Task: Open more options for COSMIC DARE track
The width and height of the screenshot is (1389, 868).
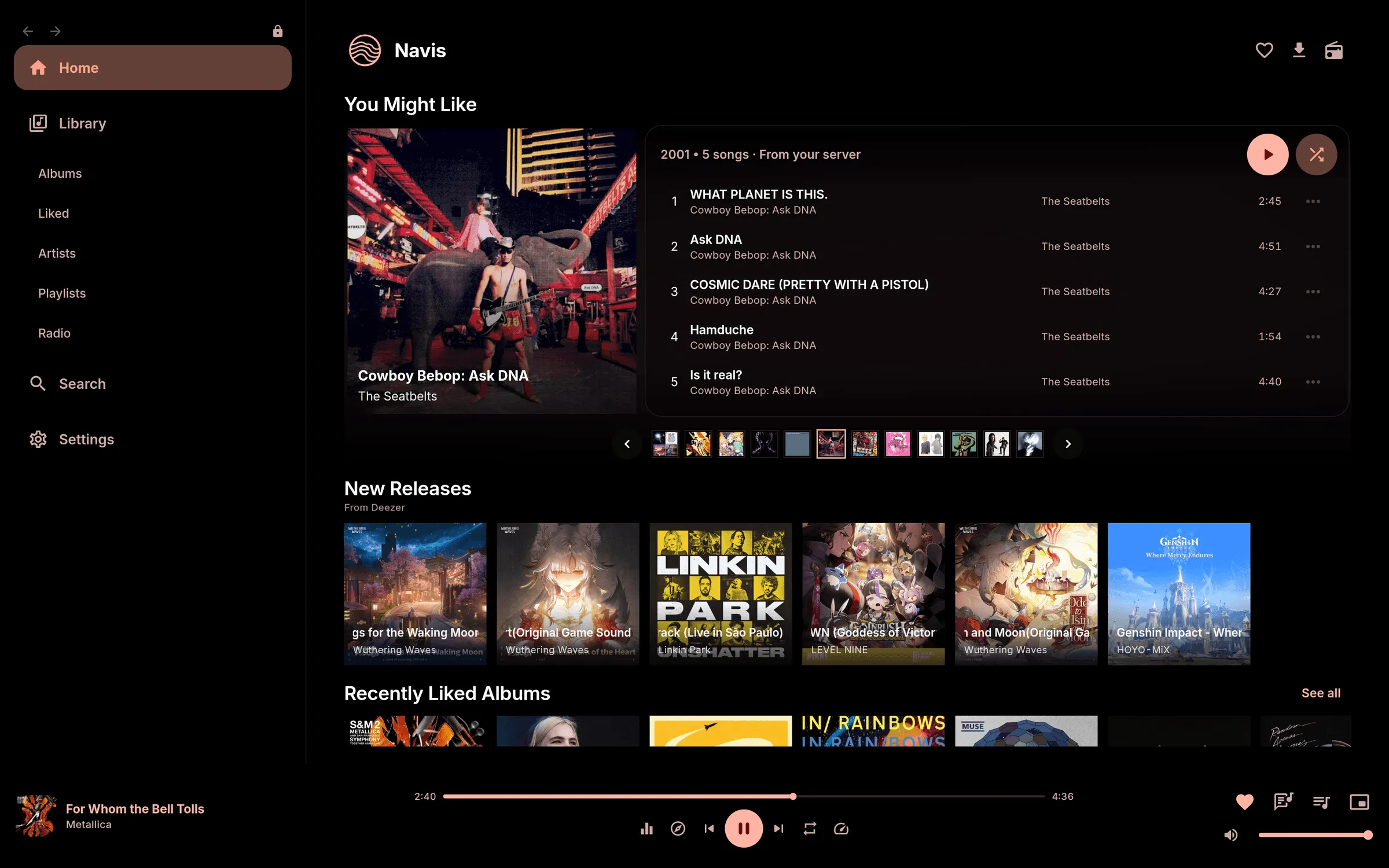Action: point(1313,292)
